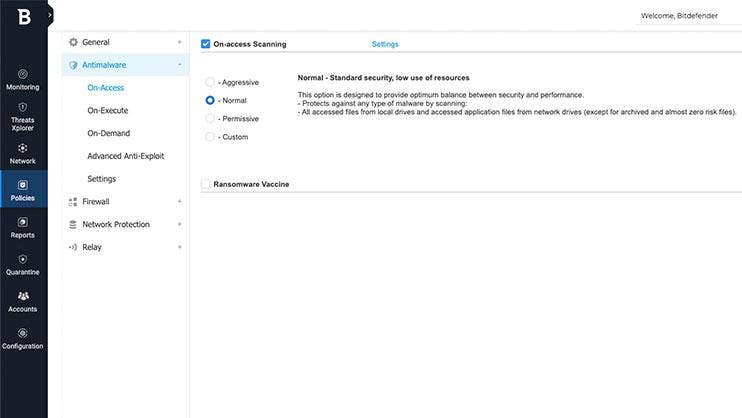This screenshot has width=742, height=418.
Task: Open the Quarantine sidebar icon
Action: tap(23, 259)
